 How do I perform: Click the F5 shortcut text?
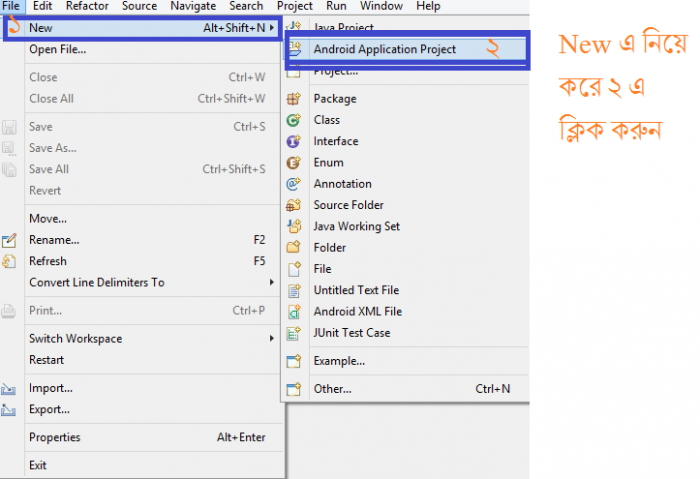coord(259,261)
